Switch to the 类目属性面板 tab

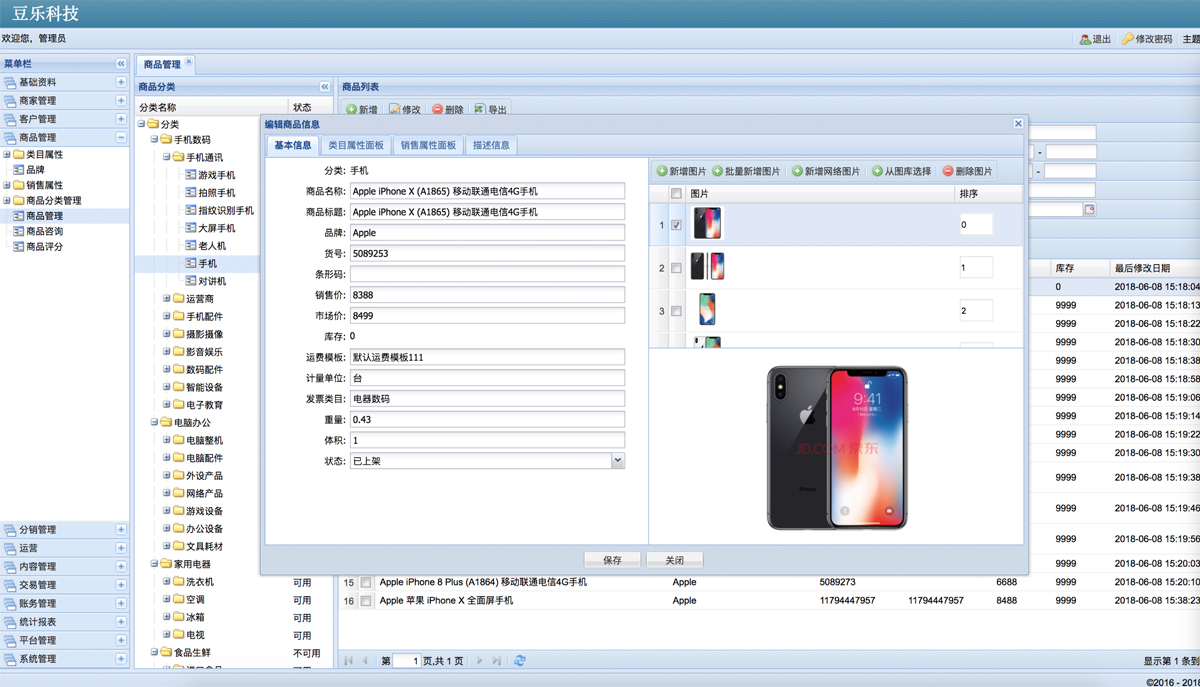(x=356, y=145)
